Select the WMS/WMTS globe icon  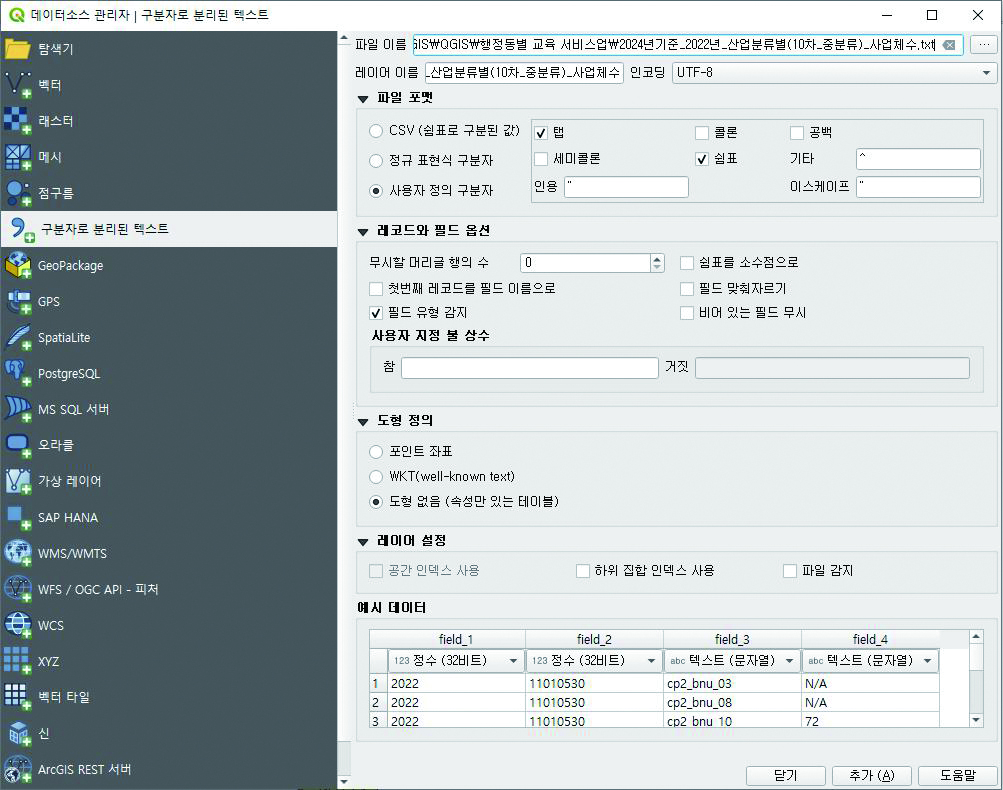tap(18, 553)
